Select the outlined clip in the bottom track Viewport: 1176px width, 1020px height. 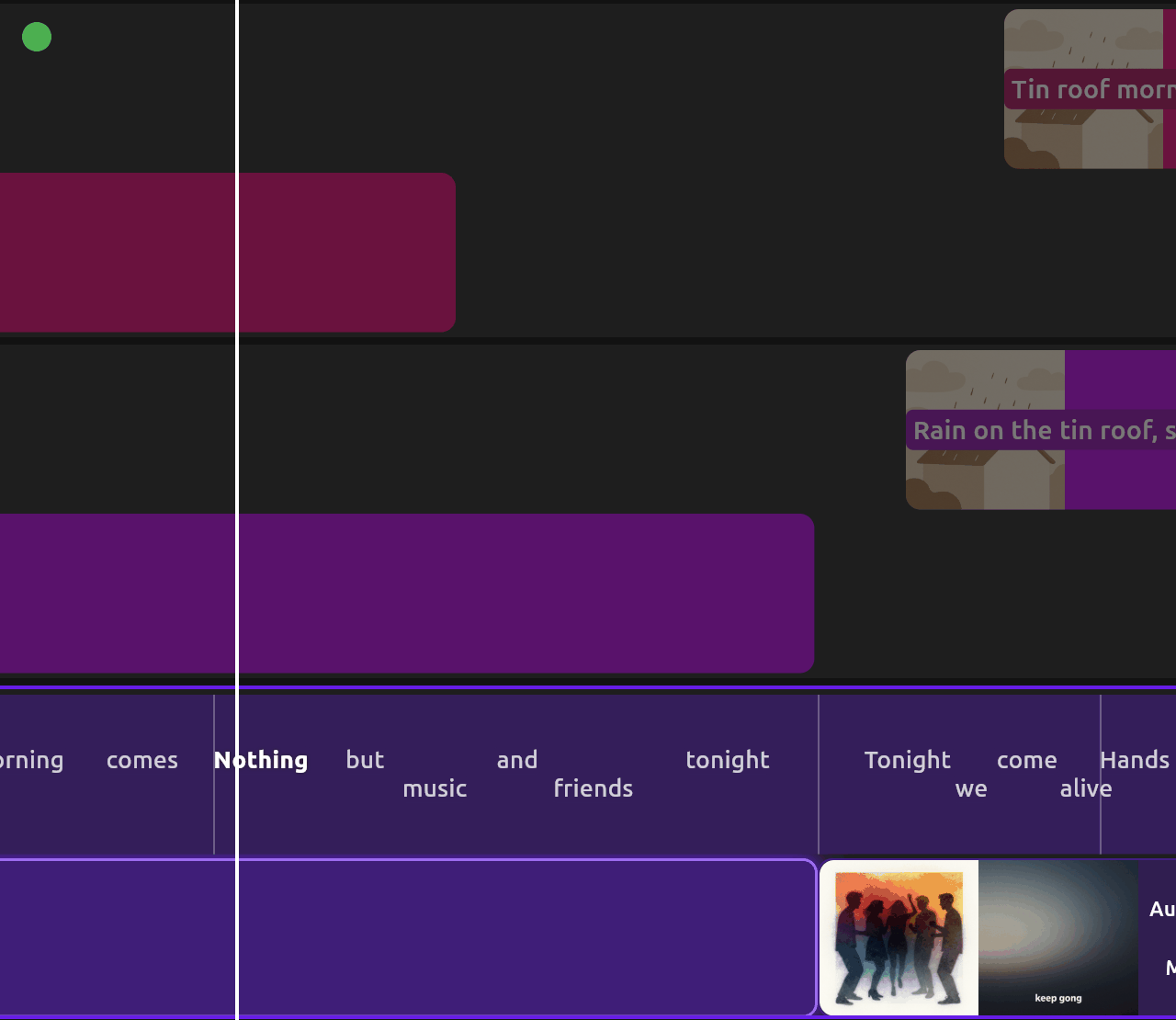point(408,937)
